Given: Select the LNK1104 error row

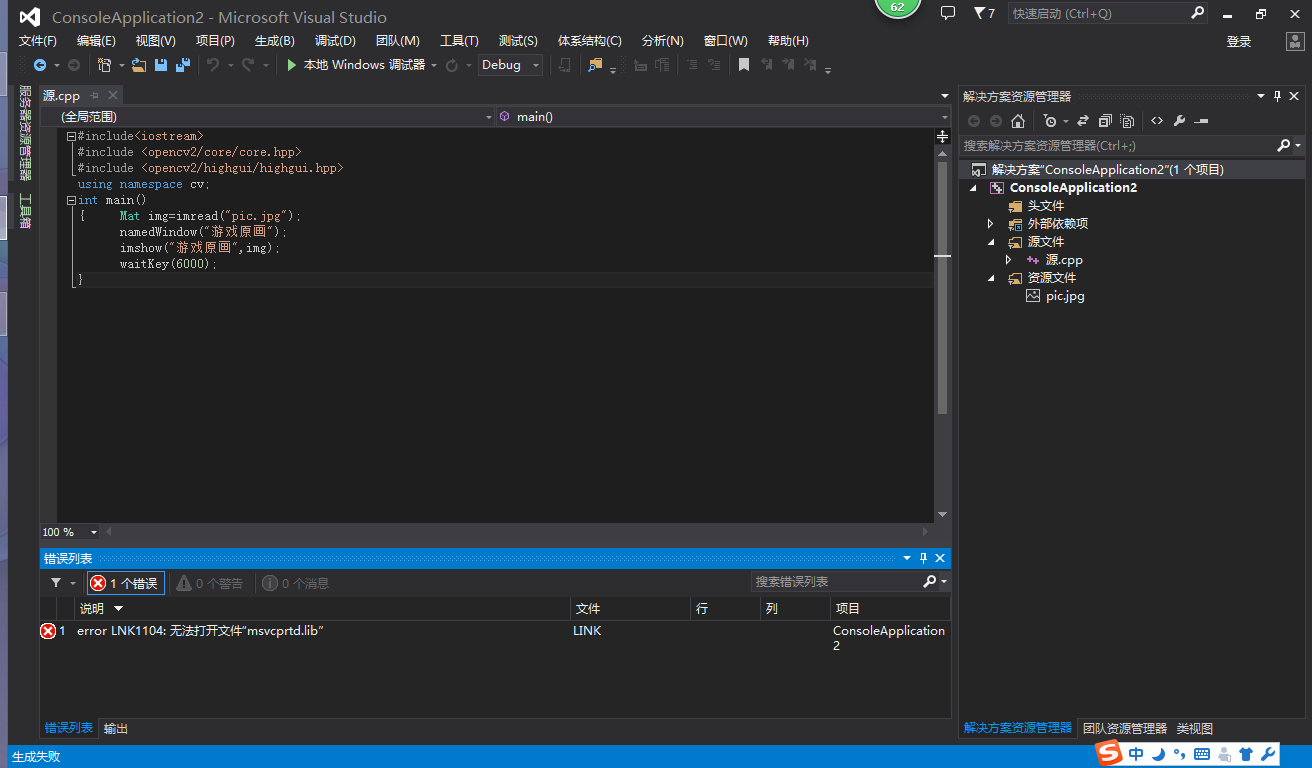Looking at the screenshot, I should click(495, 638).
